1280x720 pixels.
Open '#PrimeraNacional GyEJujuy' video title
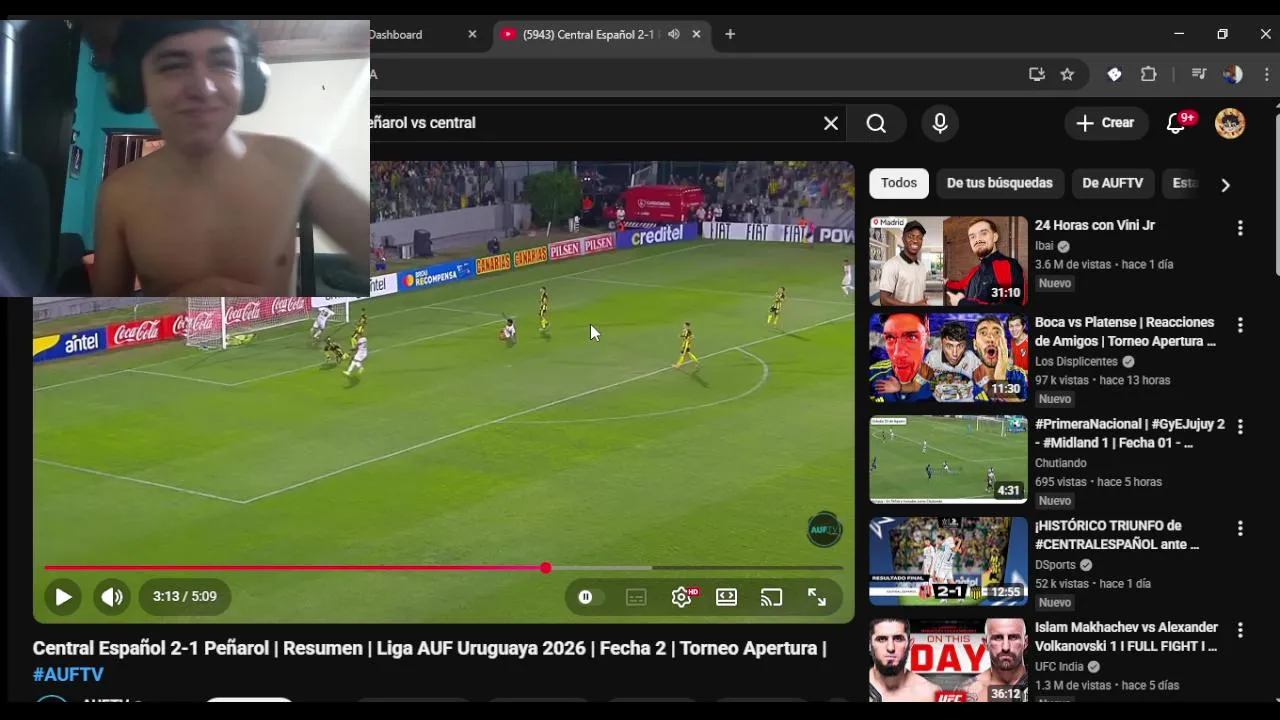[1130, 433]
